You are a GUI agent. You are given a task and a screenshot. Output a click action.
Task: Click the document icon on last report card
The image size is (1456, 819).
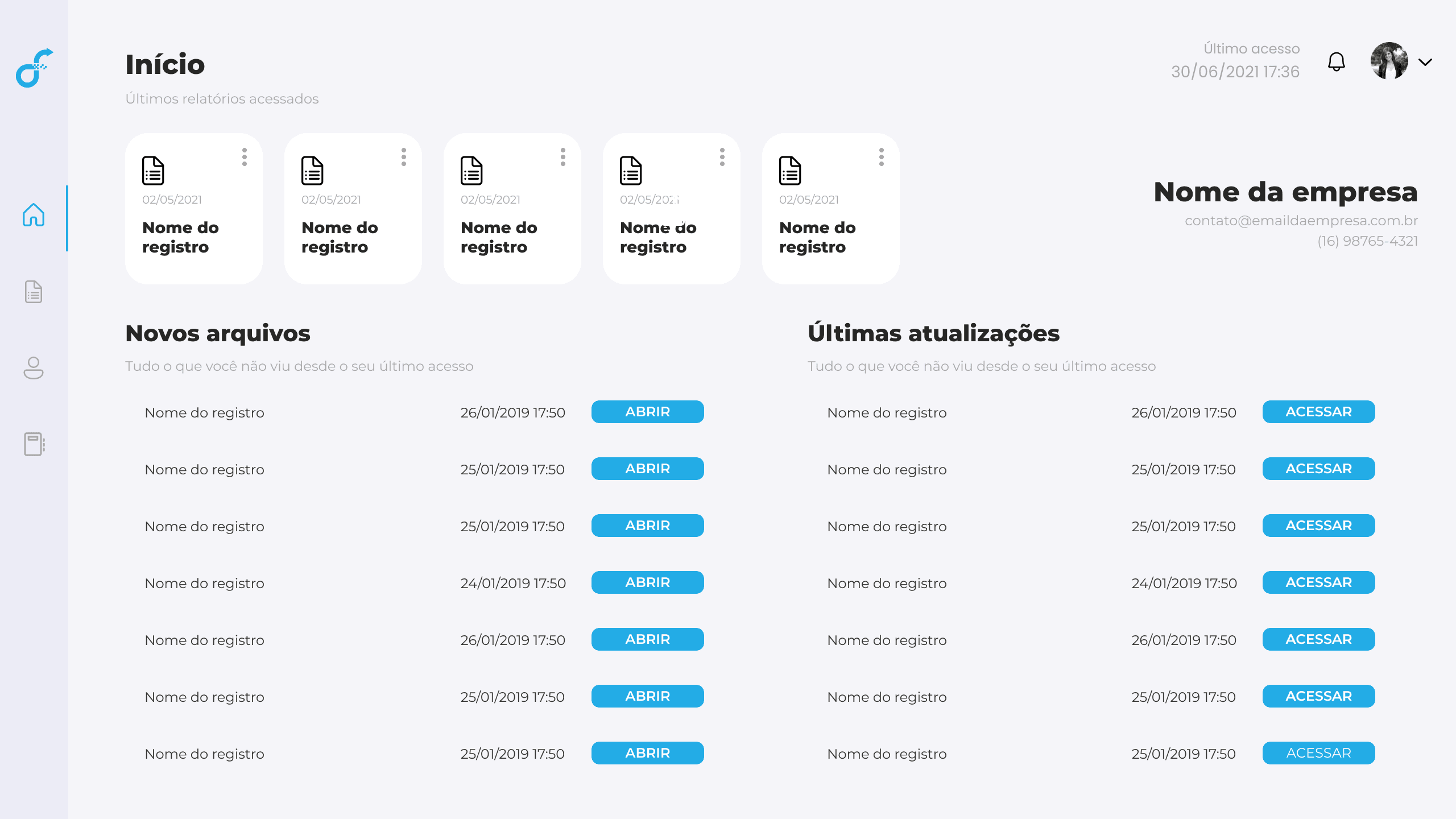click(789, 171)
